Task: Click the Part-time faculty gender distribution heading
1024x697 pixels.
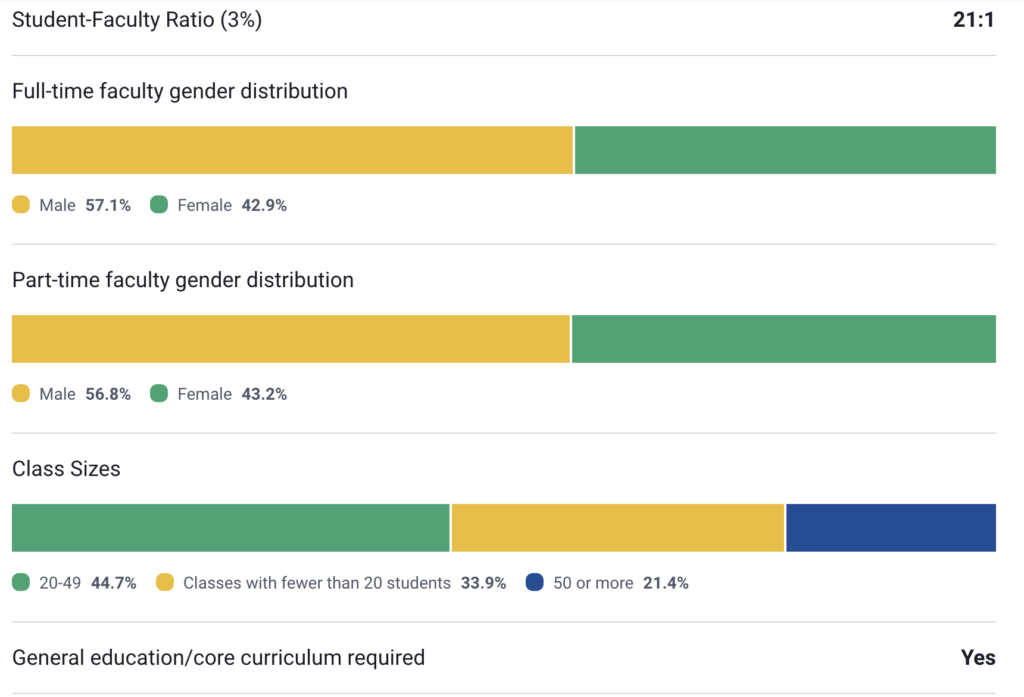Action: click(x=183, y=280)
